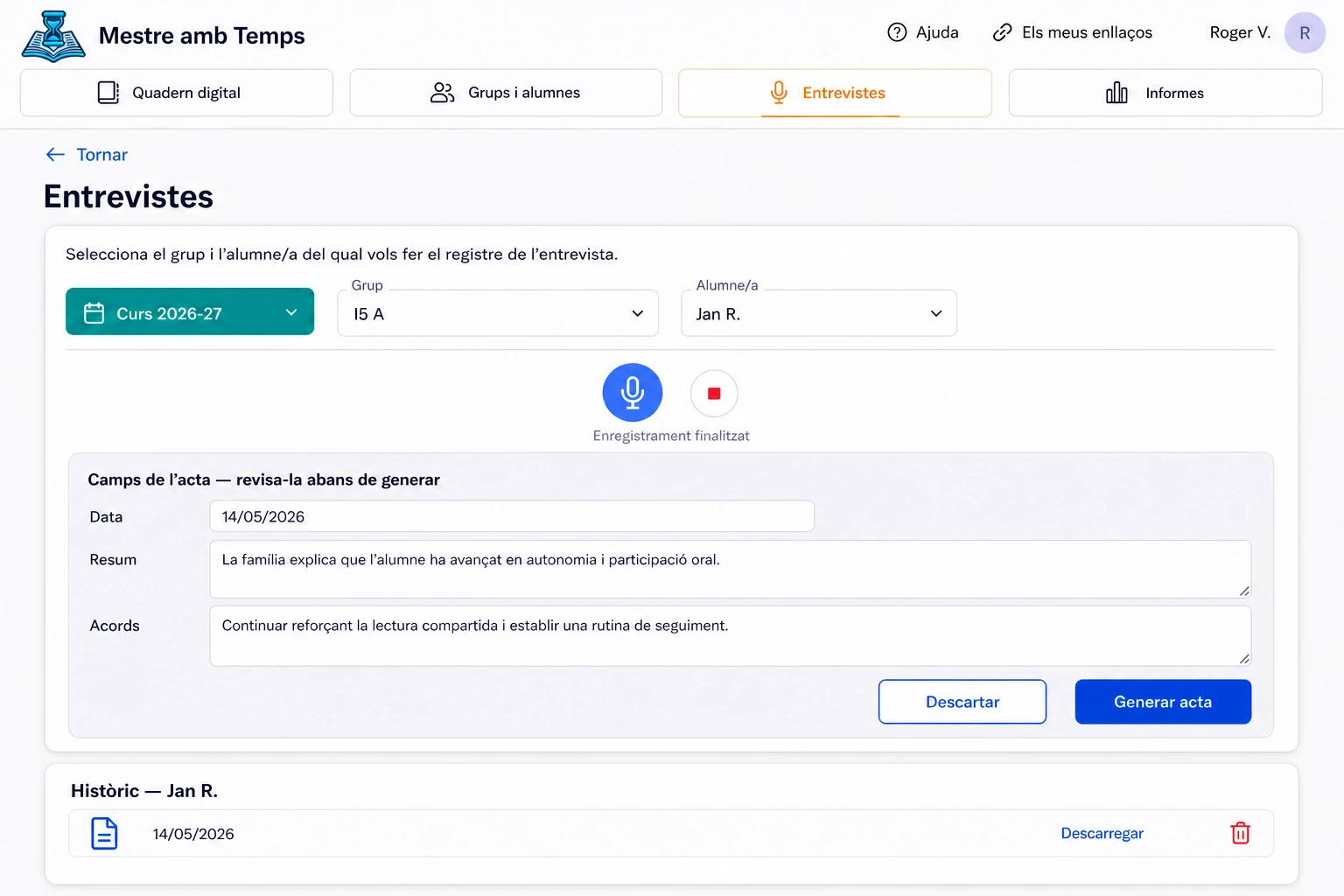Click the Enregistrament finalitzat status text

671,436
